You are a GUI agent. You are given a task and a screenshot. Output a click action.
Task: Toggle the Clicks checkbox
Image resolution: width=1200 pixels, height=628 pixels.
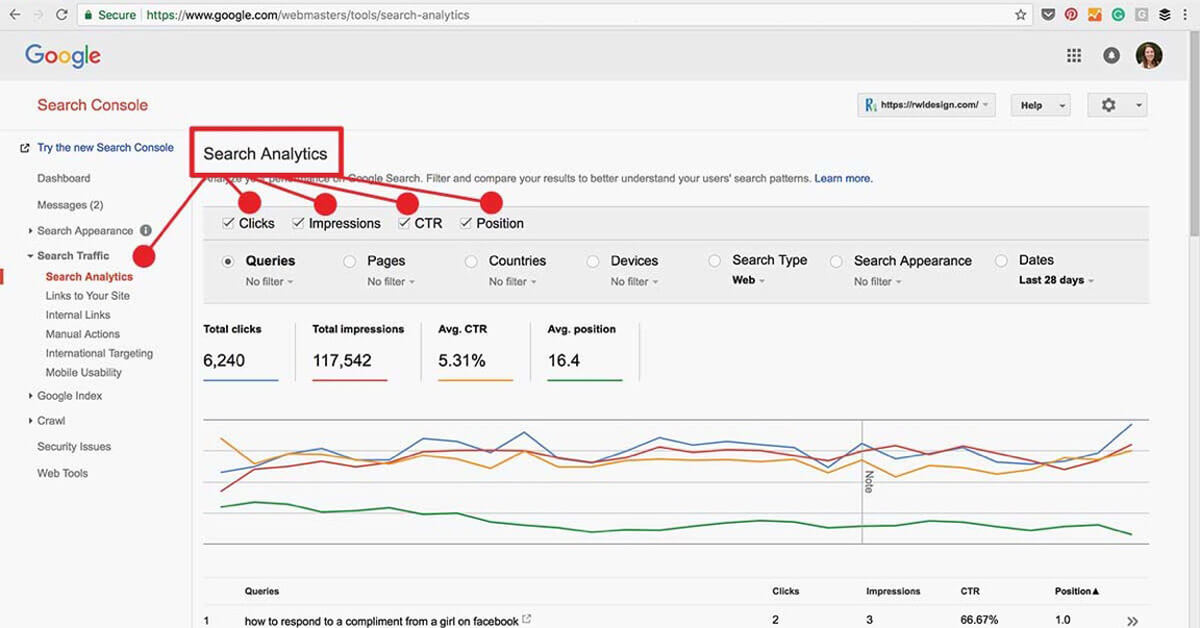click(x=229, y=223)
